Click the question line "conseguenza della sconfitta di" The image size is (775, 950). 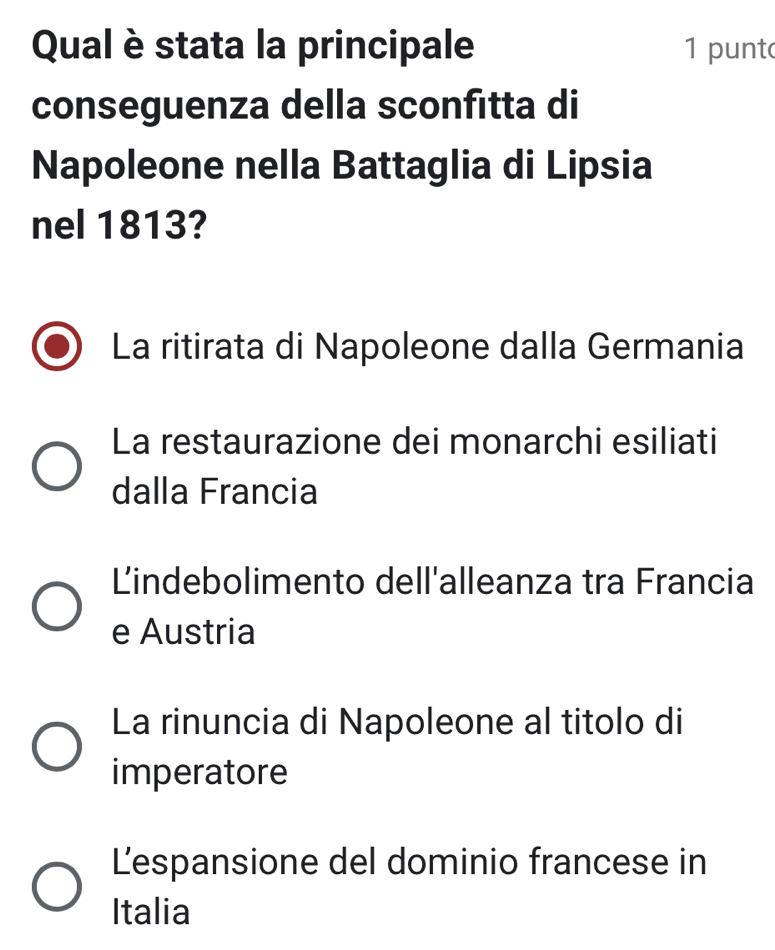305,105
